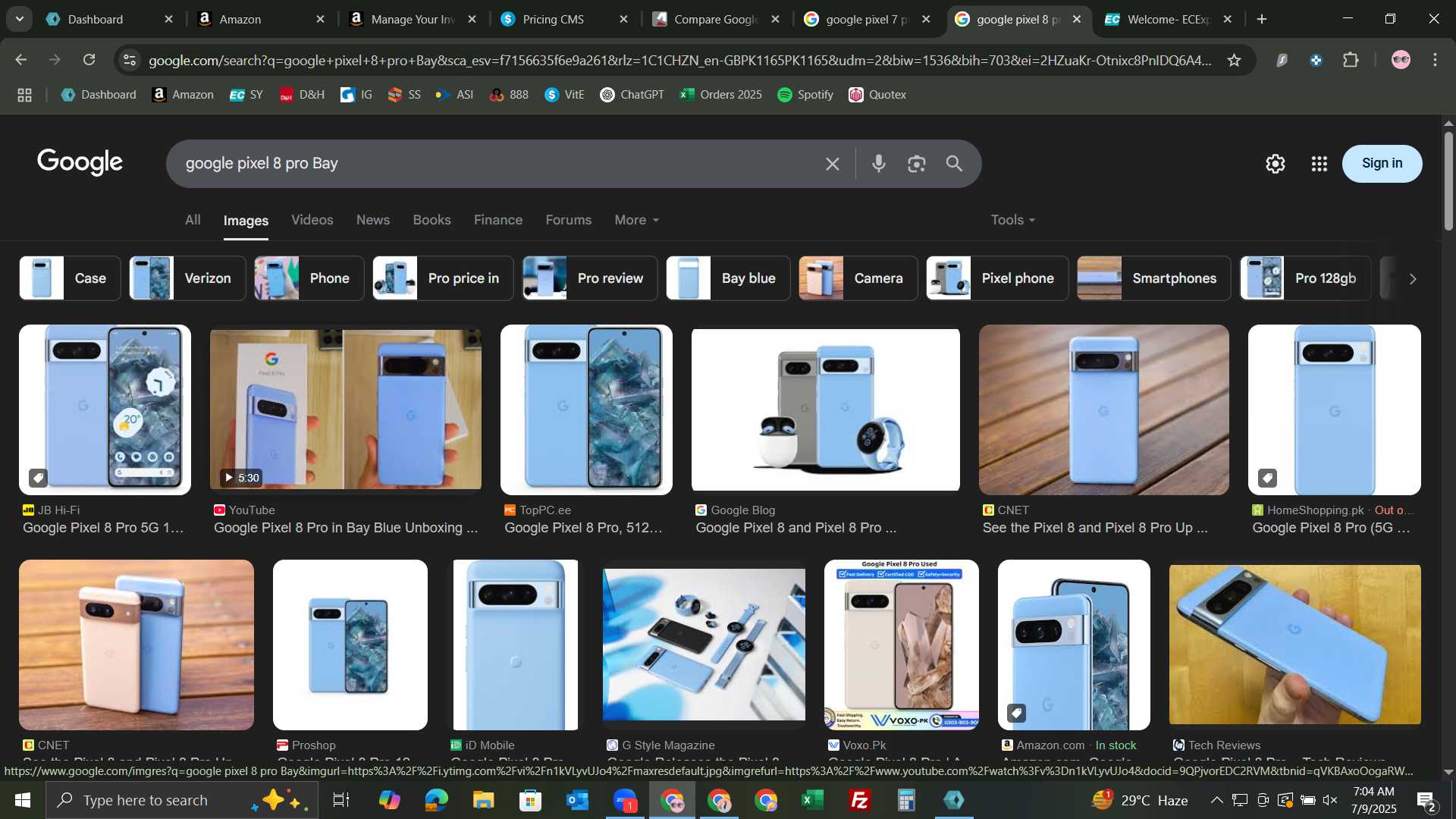Open tab search dropdown arrow
The image size is (1456, 819).
click(x=19, y=19)
